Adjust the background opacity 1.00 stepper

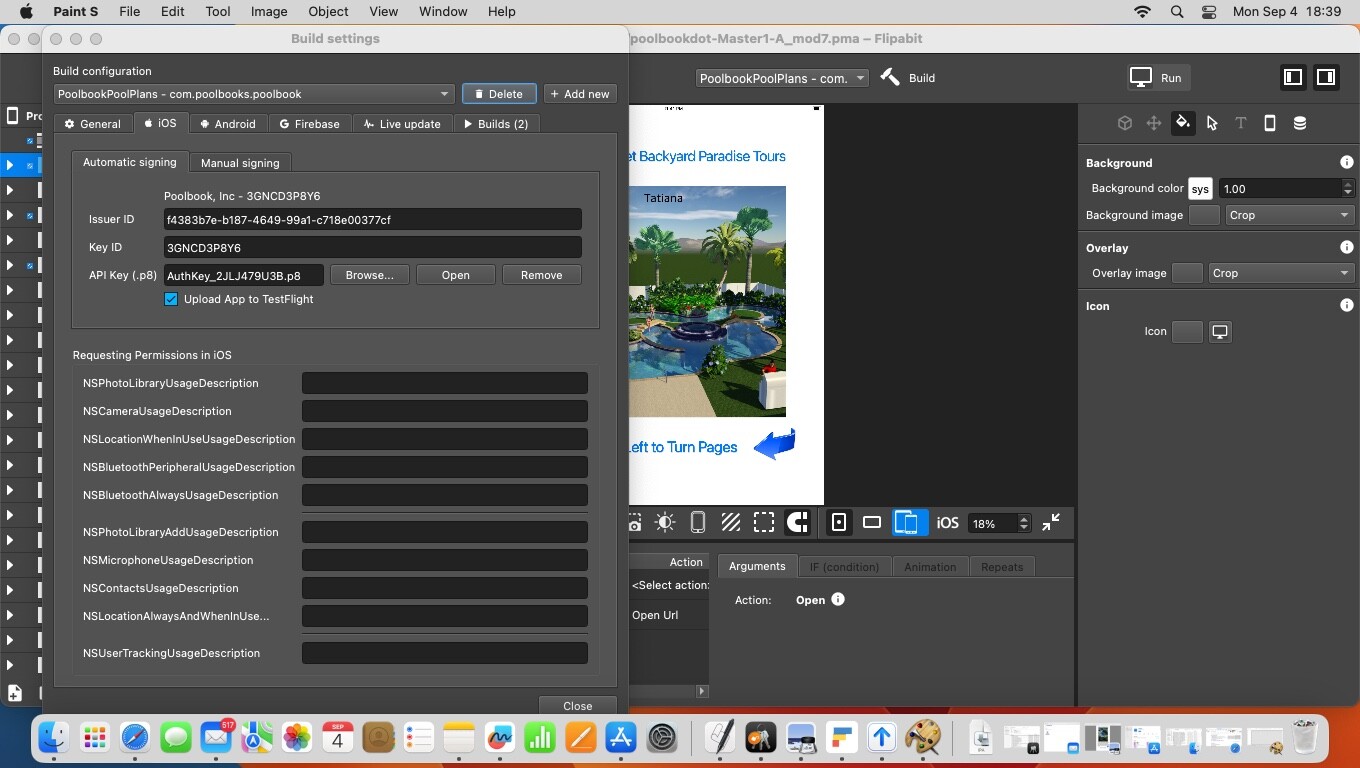[1347, 188]
